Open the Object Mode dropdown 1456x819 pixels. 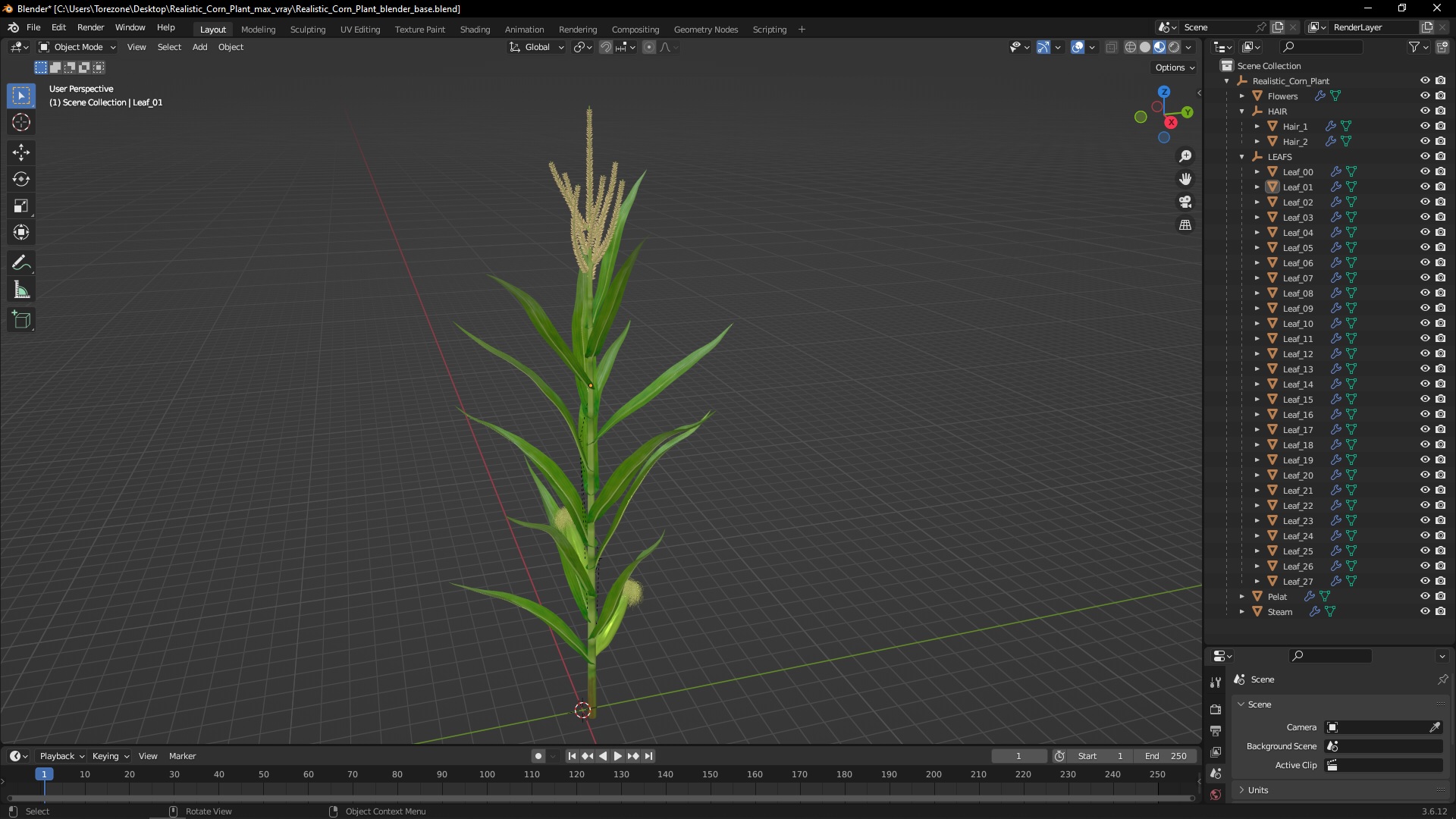[77, 47]
